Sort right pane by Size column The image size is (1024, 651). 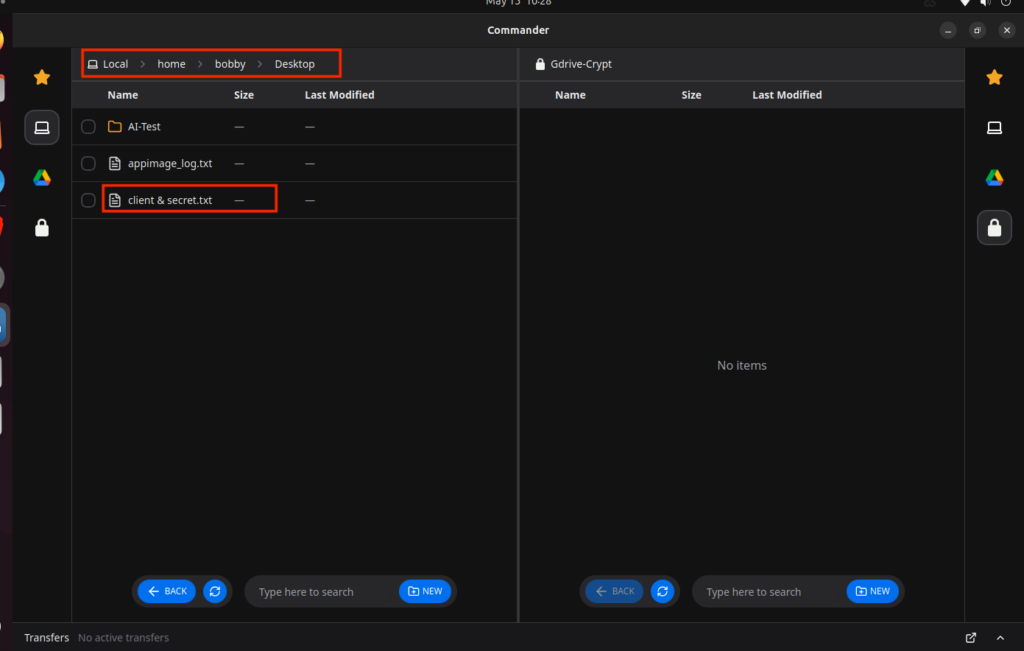(691, 95)
